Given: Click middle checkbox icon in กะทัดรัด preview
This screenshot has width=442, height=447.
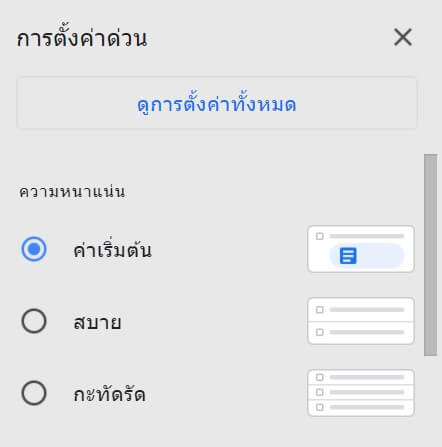Looking at the screenshot, I should point(320,392).
